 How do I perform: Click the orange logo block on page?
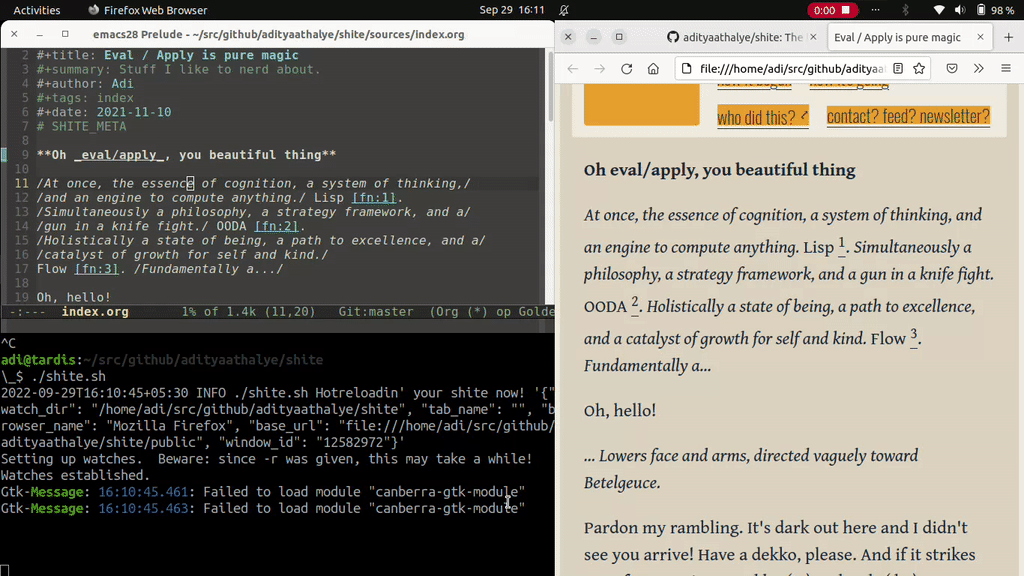(641, 104)
